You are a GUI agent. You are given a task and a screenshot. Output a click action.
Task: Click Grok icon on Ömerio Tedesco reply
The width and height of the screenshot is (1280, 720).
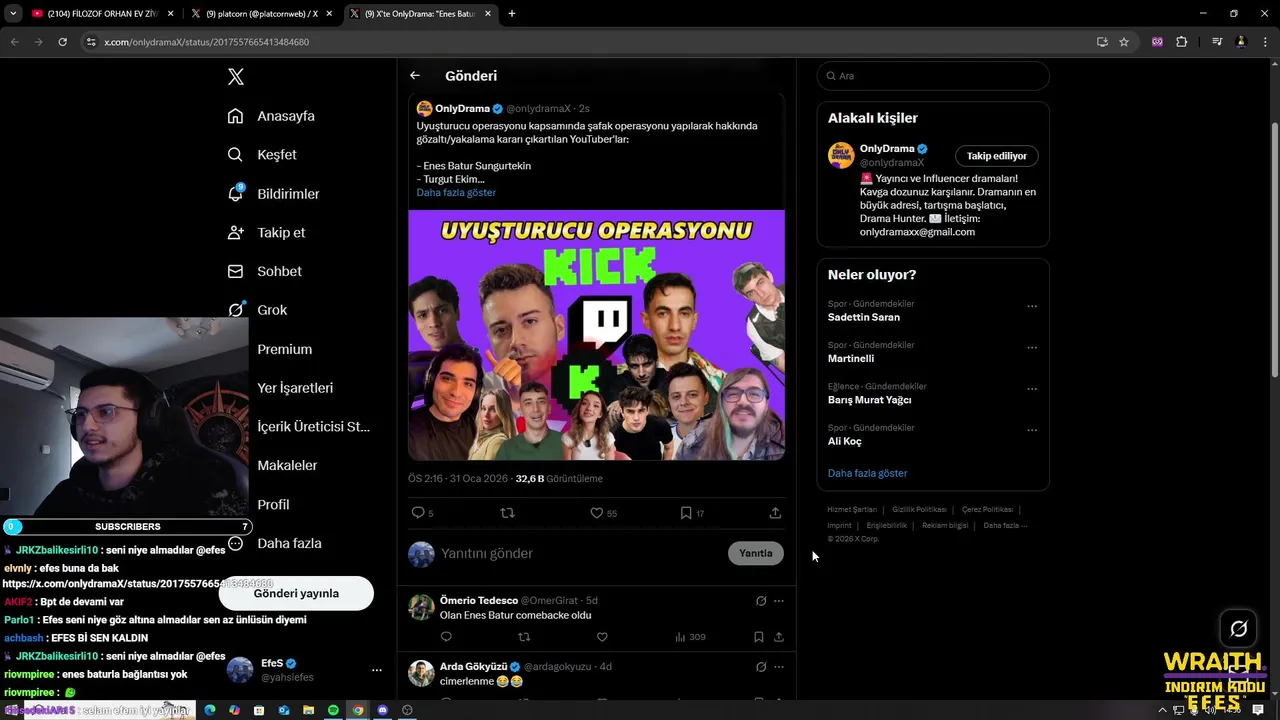point(761,601)
